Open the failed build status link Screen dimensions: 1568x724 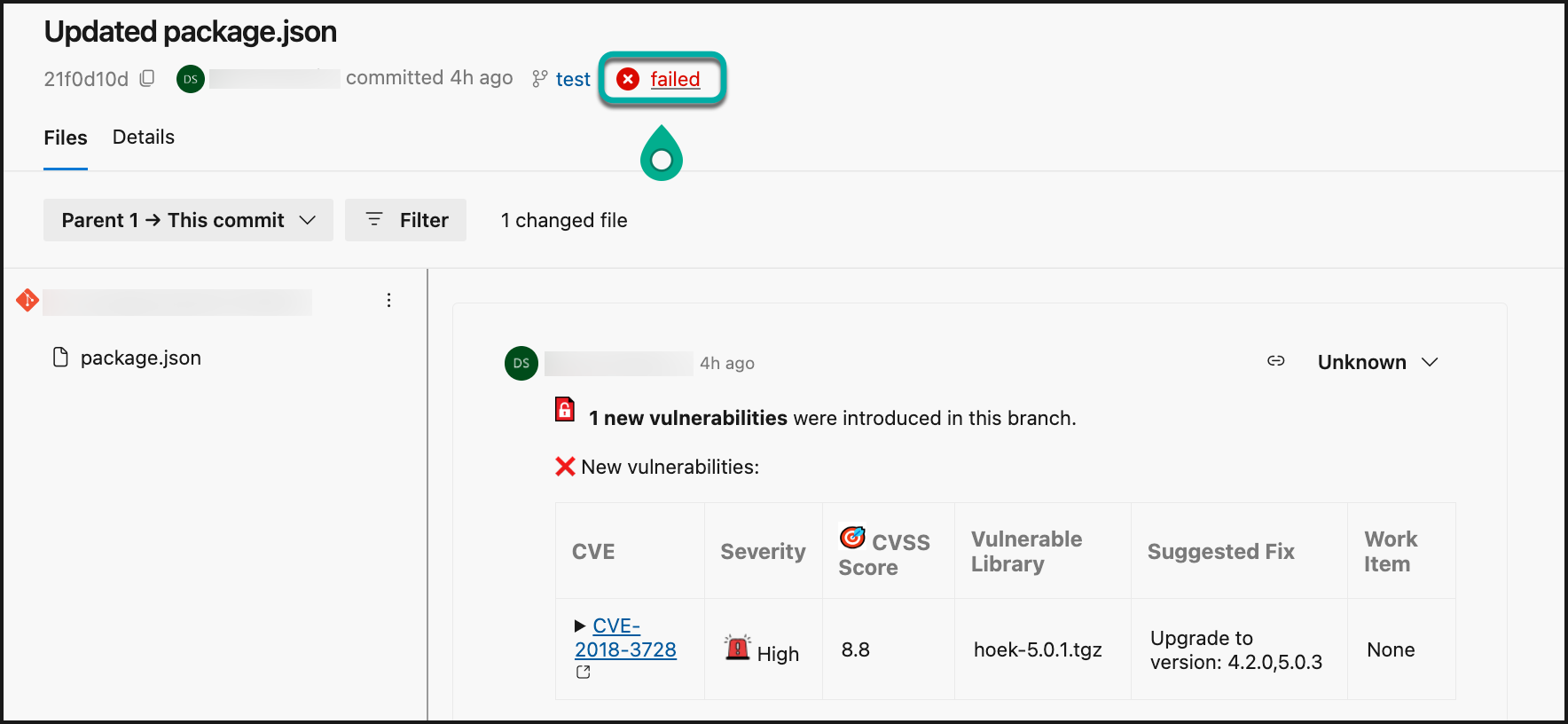pos(675,79)
